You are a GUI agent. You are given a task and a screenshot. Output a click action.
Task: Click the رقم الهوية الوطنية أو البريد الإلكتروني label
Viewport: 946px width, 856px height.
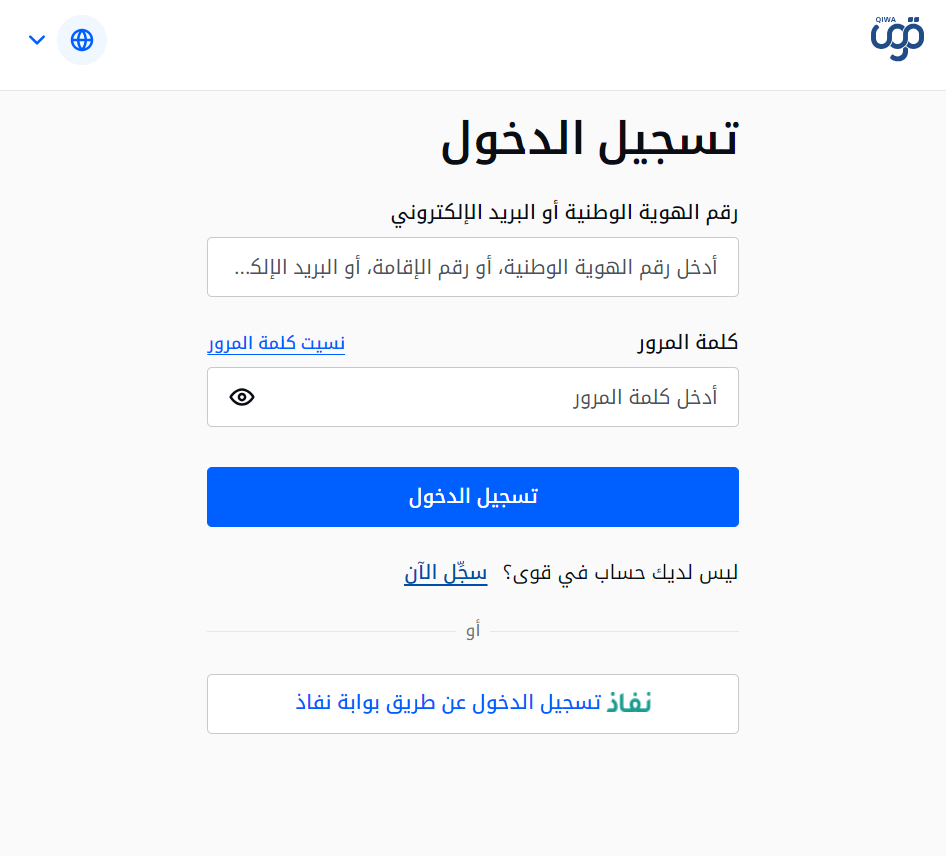click(x=564, y=212)
